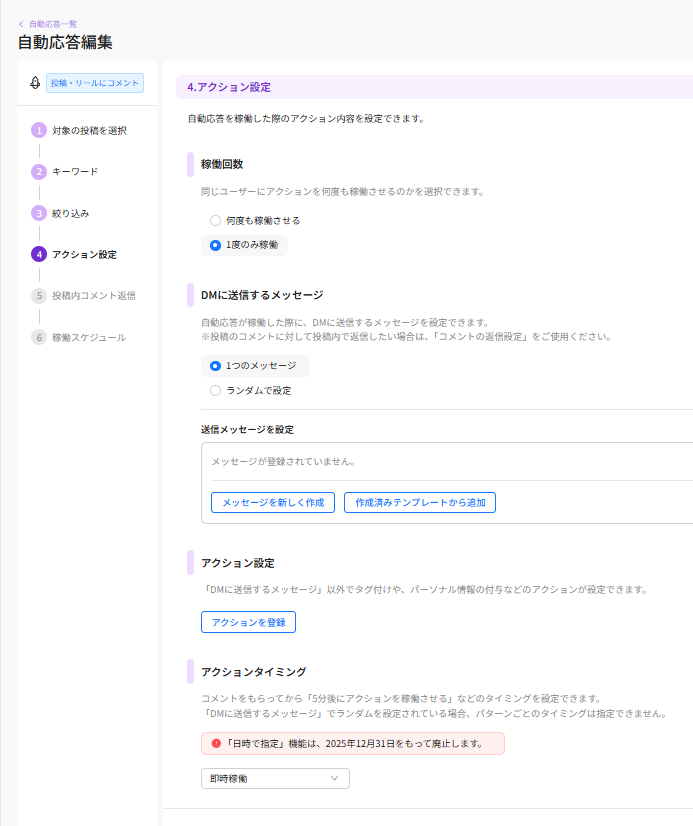Click 作成済みテンプレートから追加 button
Screen dimensions: 693x826
(x=420, y=502)
